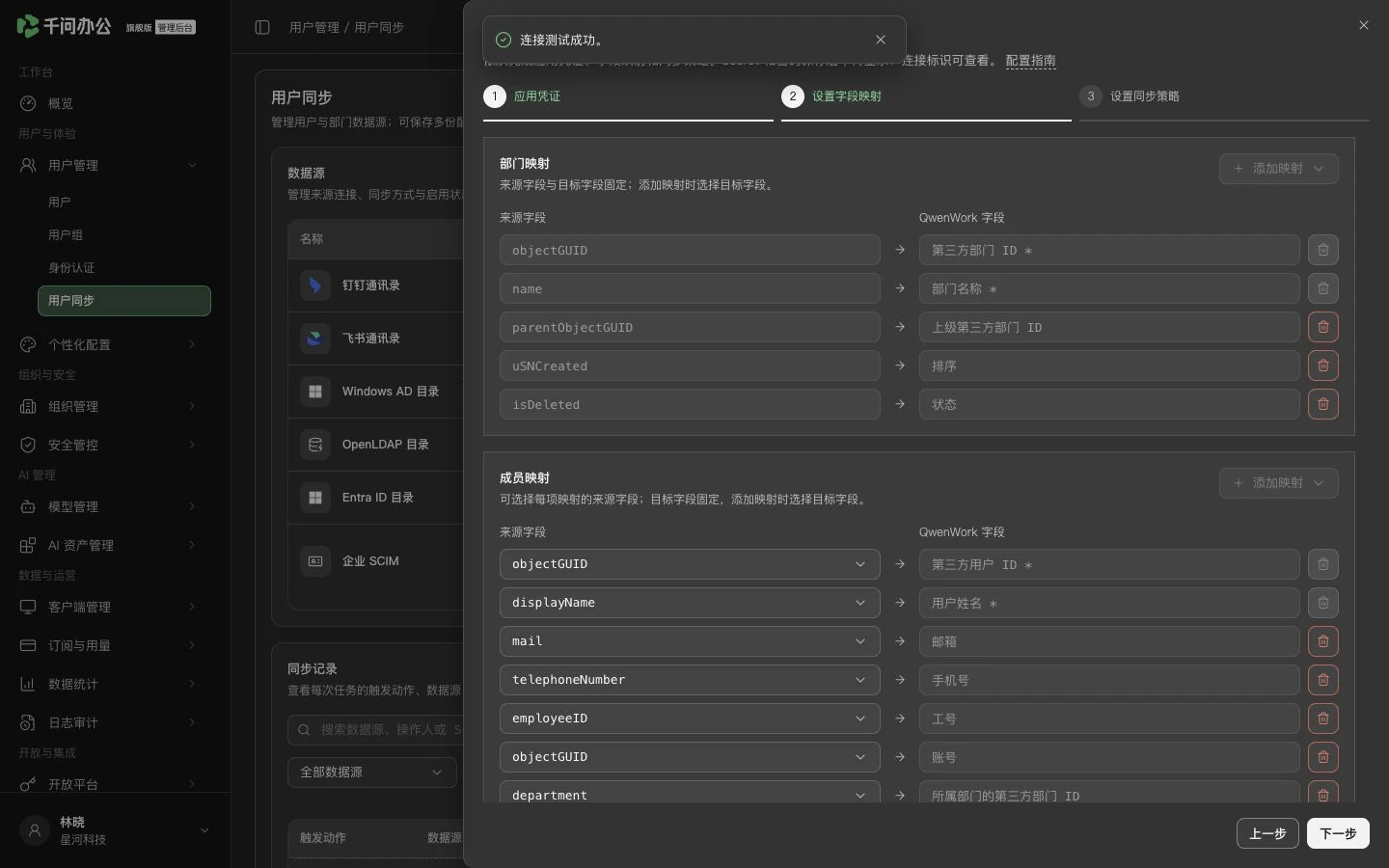This screenshot has width=1389, height=868.
Task: Open the 全部数据源 filter dropdown
Action: point(372,773)
